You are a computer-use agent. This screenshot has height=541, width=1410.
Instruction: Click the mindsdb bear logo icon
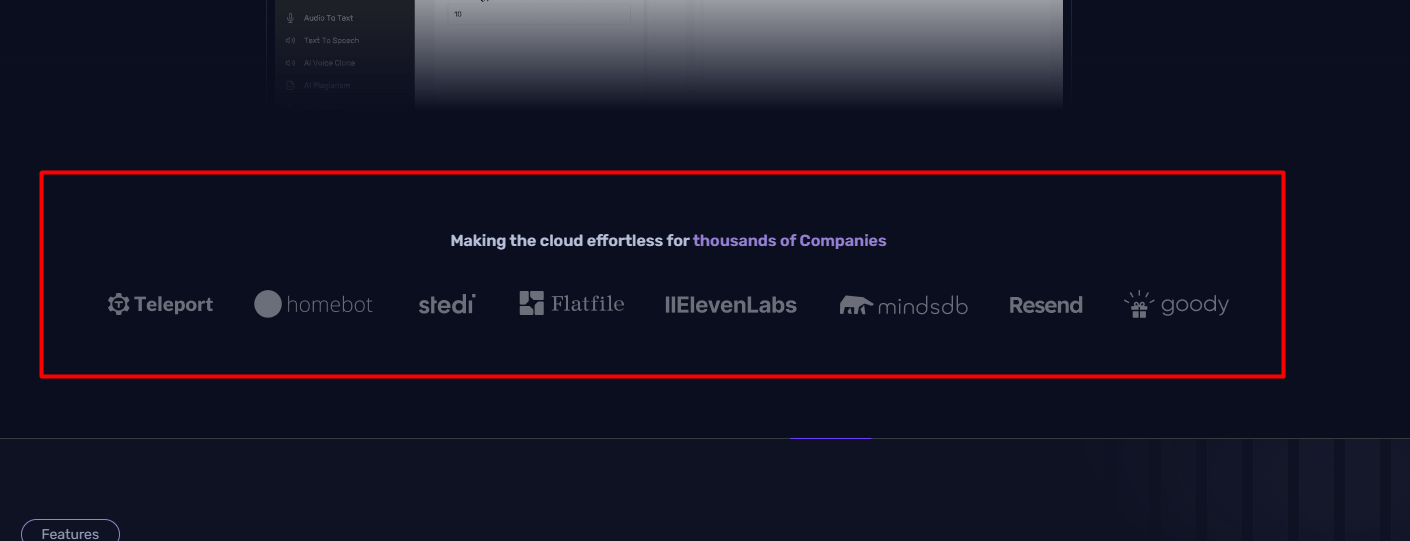point(856,305)
